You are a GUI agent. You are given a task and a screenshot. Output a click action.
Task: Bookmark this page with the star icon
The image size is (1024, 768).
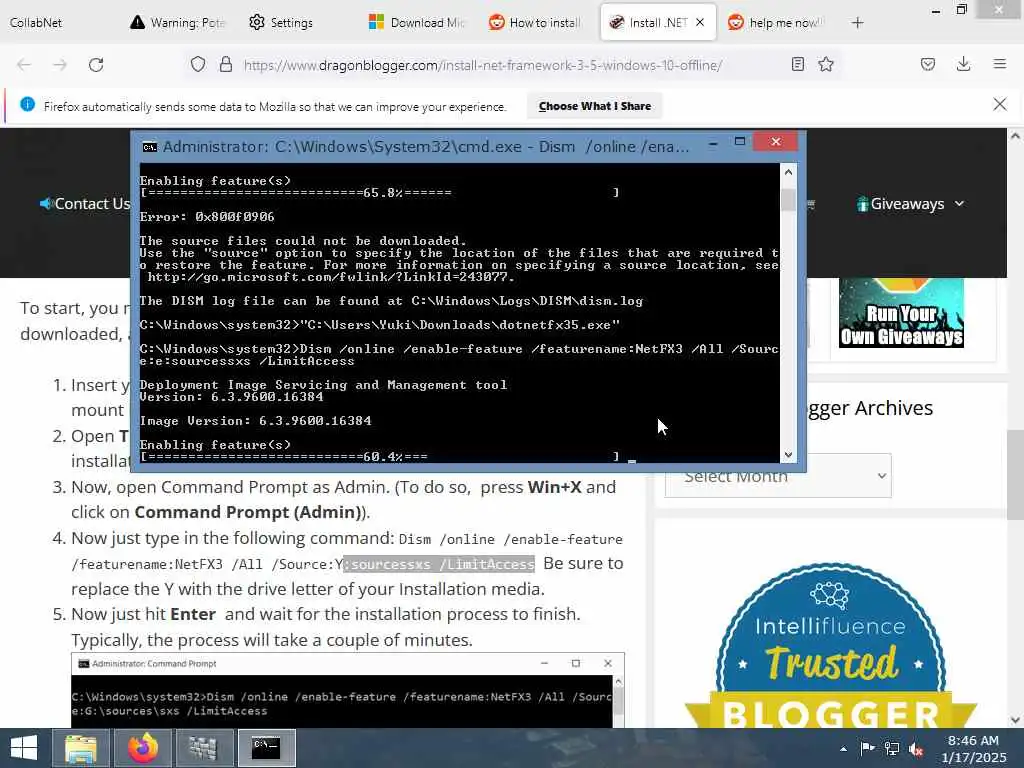826,64
